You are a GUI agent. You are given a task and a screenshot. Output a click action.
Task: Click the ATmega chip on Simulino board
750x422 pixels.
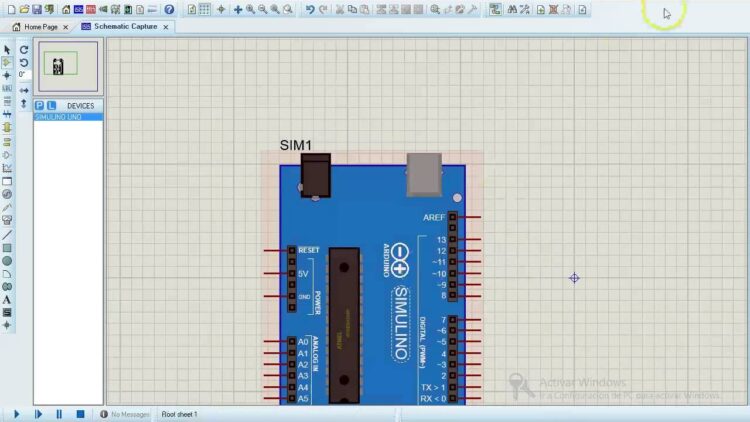(344, 326)
